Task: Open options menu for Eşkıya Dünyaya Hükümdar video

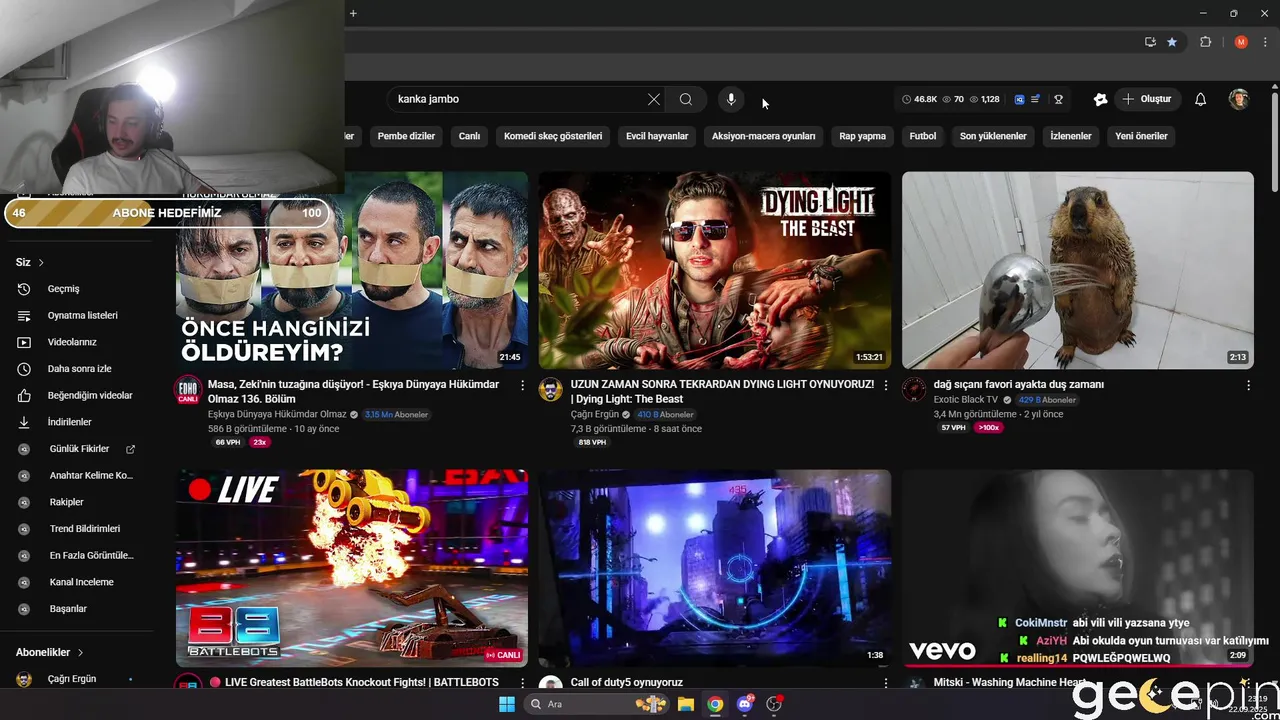Action: point(522,385)
